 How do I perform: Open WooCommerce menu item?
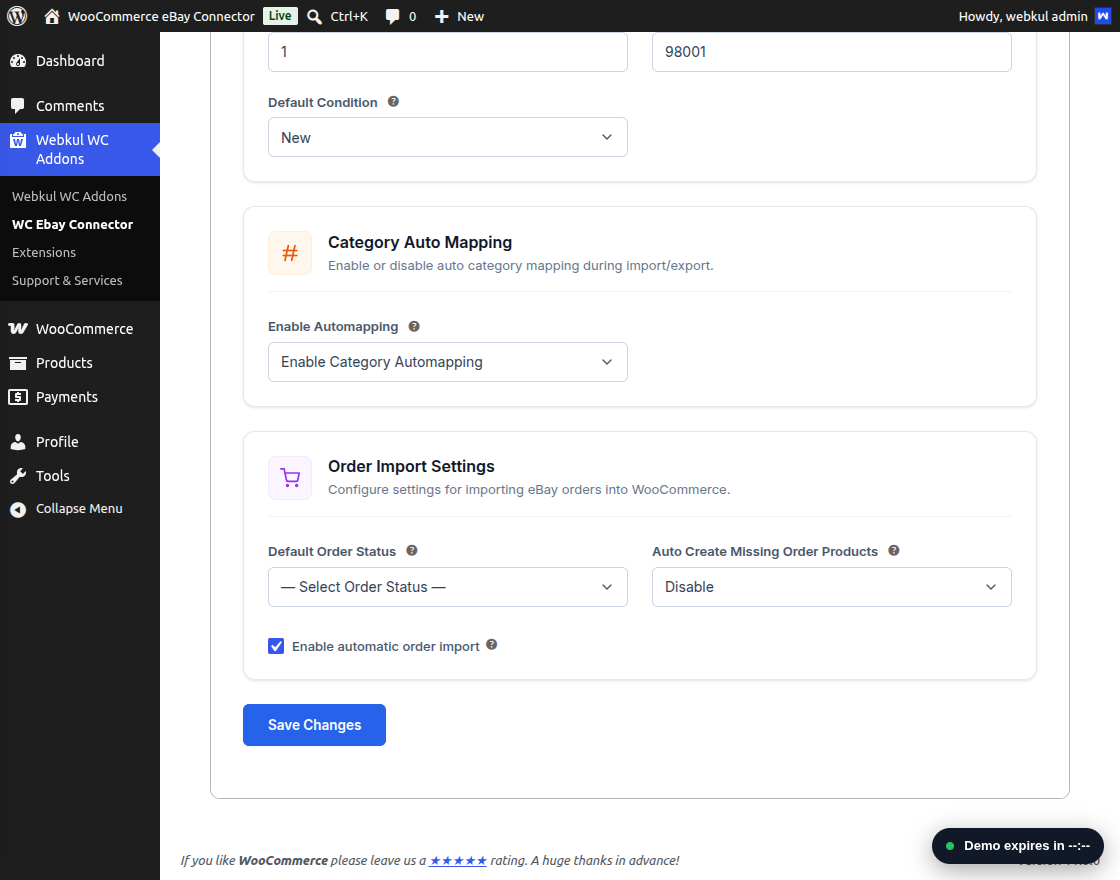pyautogui.click(x=80, y=329)
